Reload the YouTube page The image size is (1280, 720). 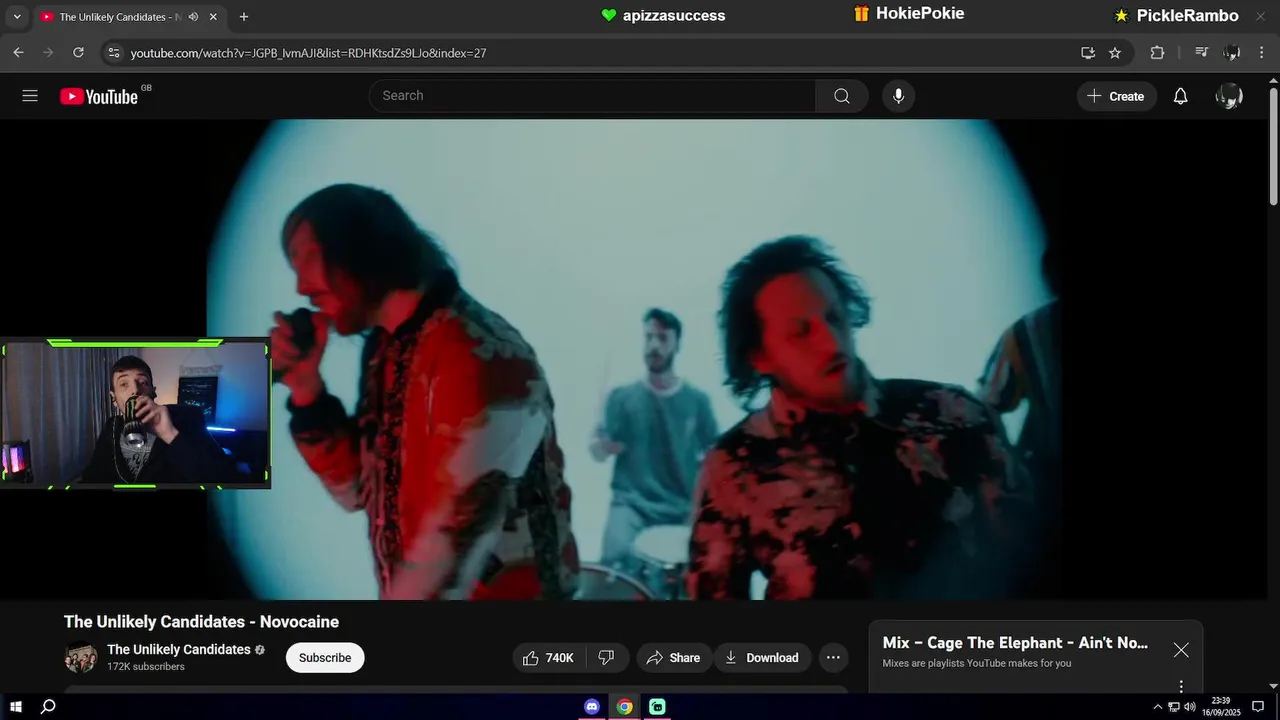[78, 53]
